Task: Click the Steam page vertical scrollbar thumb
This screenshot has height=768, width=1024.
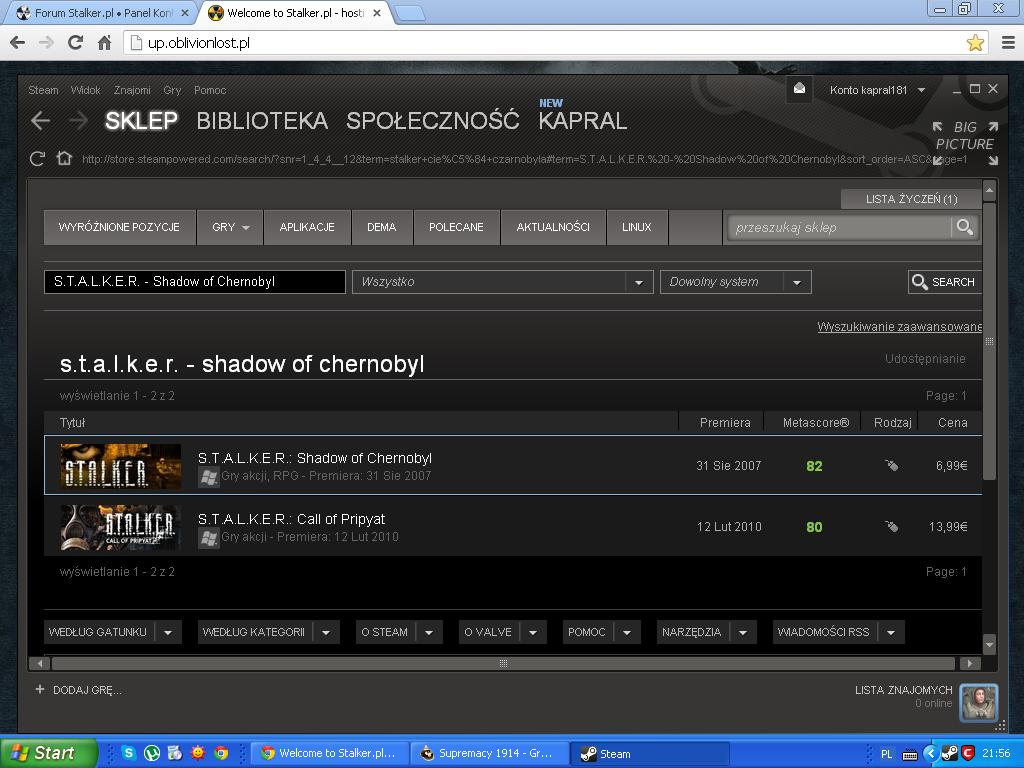Action: point(989,342)
